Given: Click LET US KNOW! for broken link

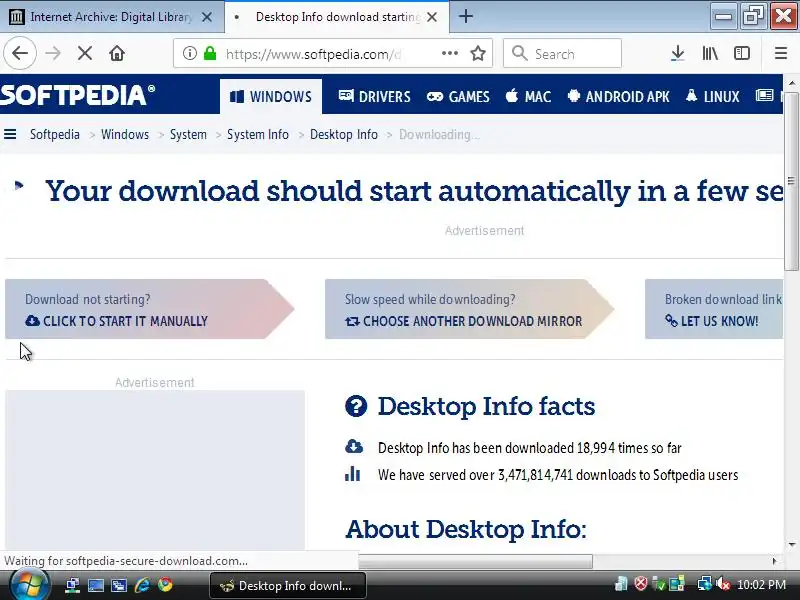Looking at the screenshot, I should 713,309.
